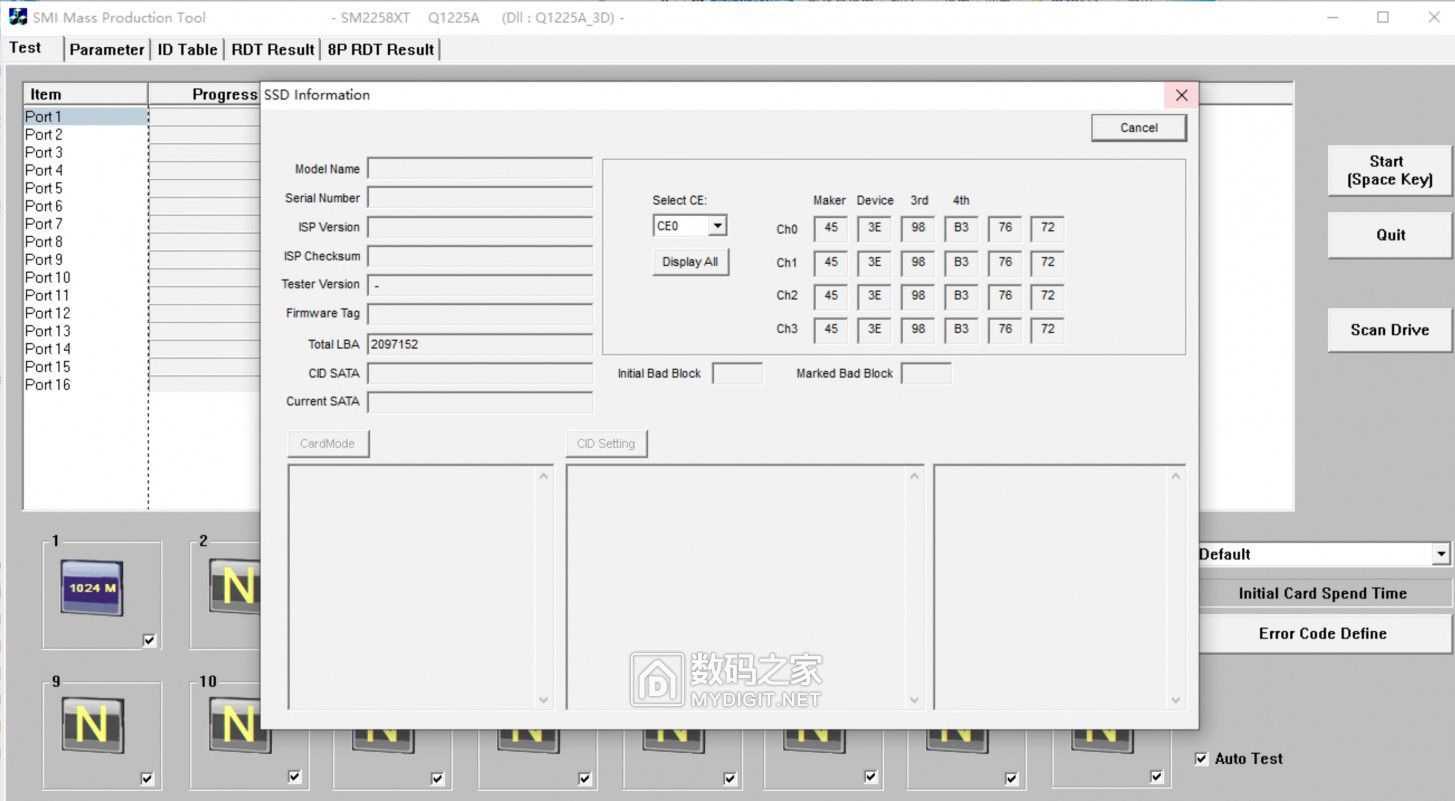1455x801 pixels.
Task: Click the Quit button
Action: click(x=1390, y=235)
